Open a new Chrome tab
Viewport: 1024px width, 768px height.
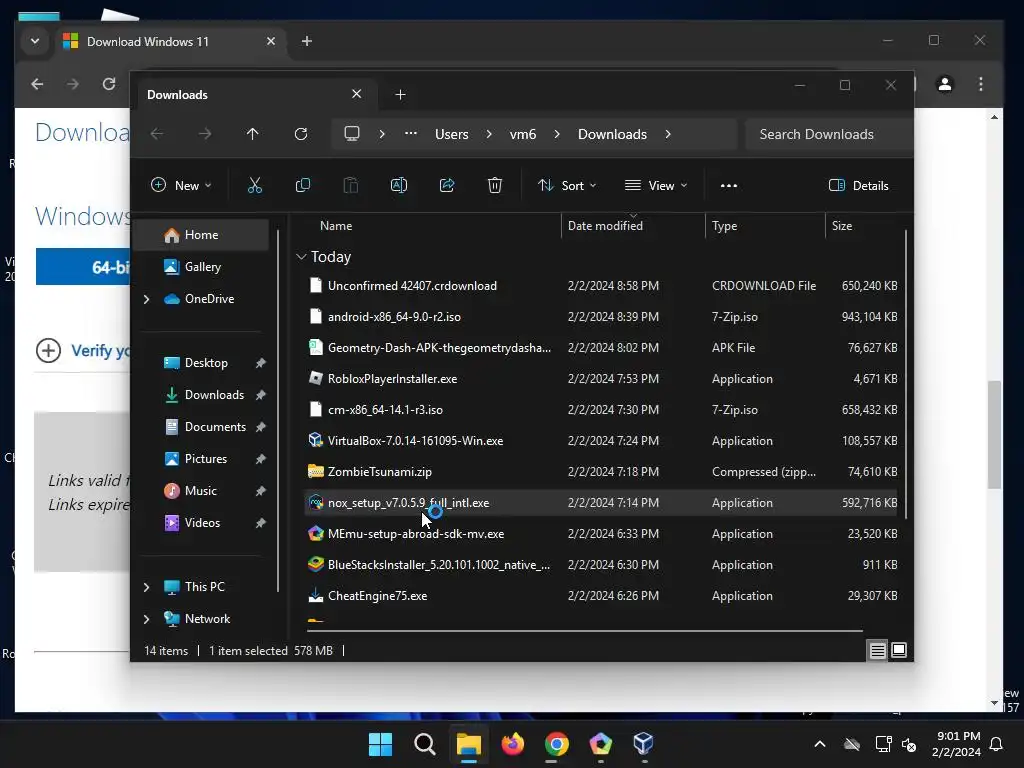pos(307,41)
